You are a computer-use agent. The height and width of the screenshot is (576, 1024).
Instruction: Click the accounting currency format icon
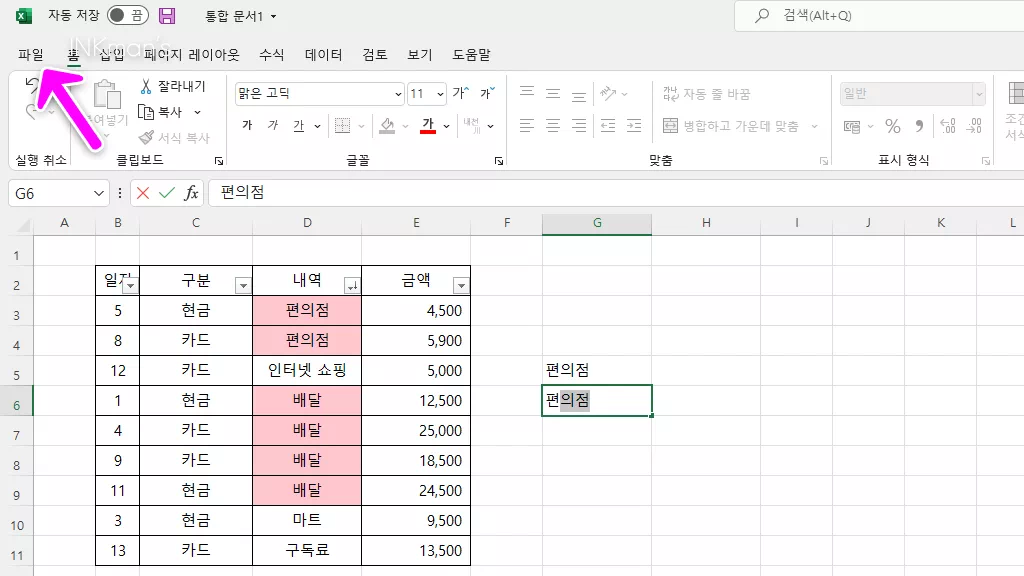click(x=852, y=126)
